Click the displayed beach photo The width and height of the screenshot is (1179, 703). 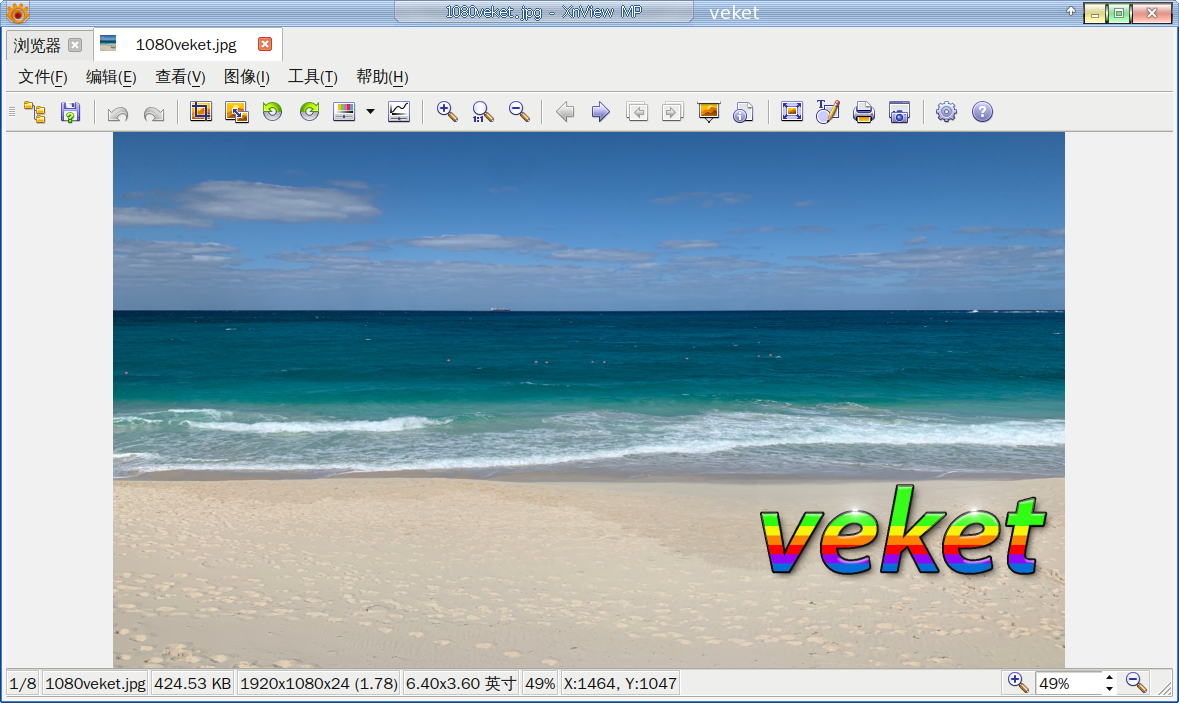[589, 400]
